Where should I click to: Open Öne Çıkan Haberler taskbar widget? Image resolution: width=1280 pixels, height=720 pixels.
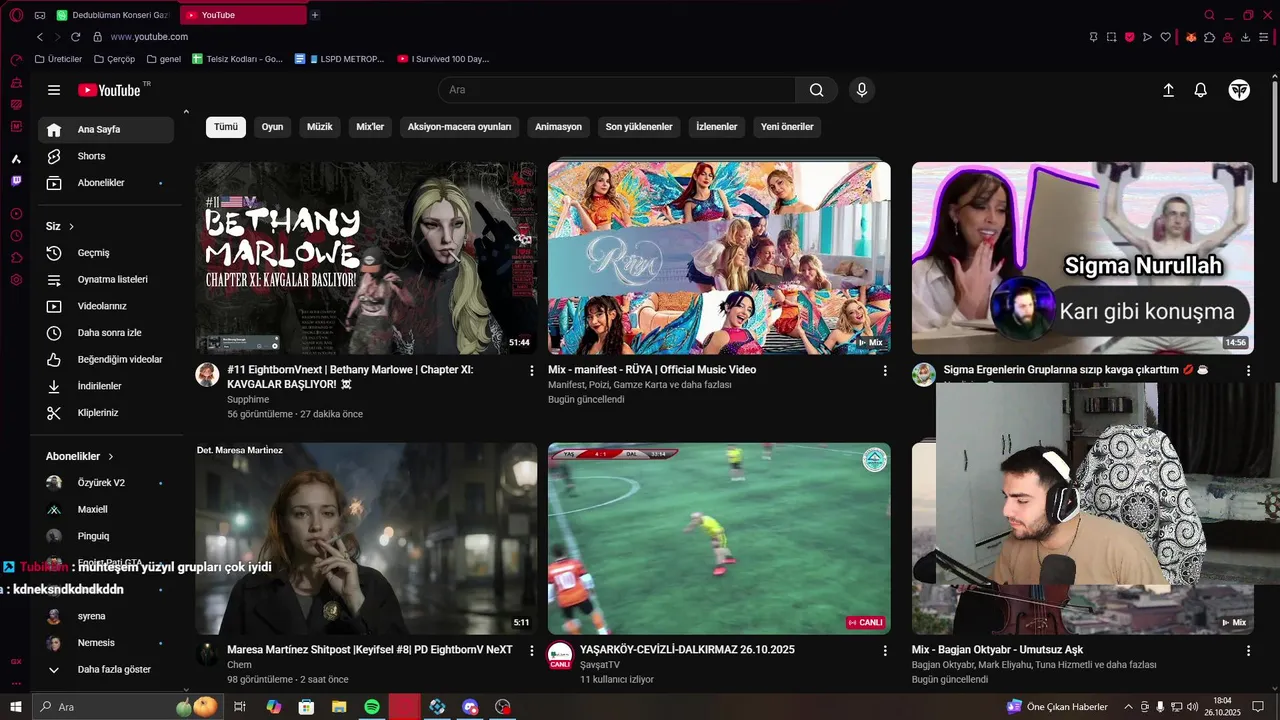[1058, 707]
